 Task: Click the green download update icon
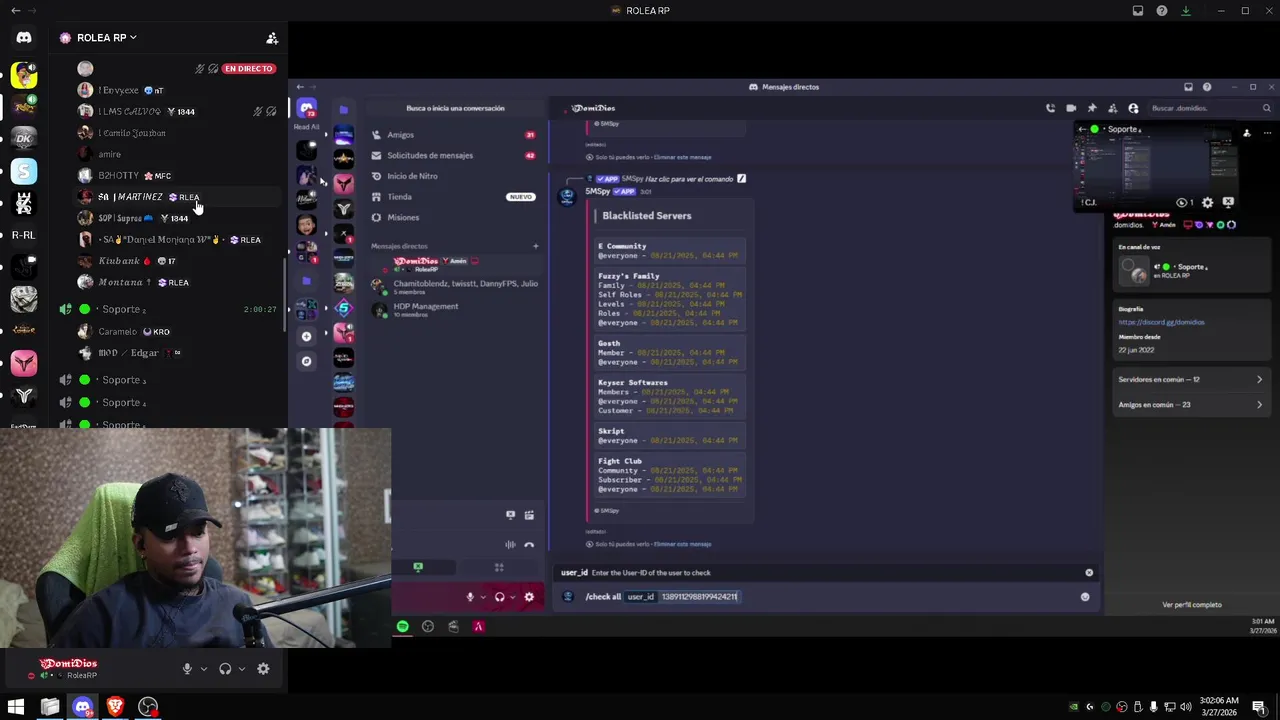click(x=1186, y=11)
